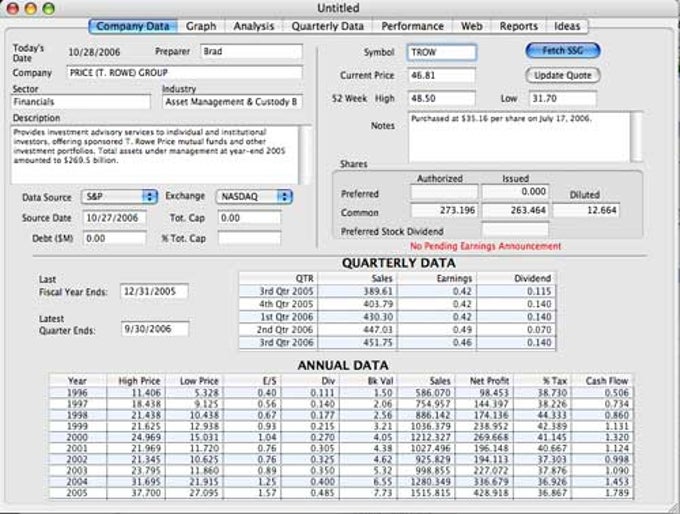
Task: Select the Quarterly Data tab
Action: tap(327, 26)
